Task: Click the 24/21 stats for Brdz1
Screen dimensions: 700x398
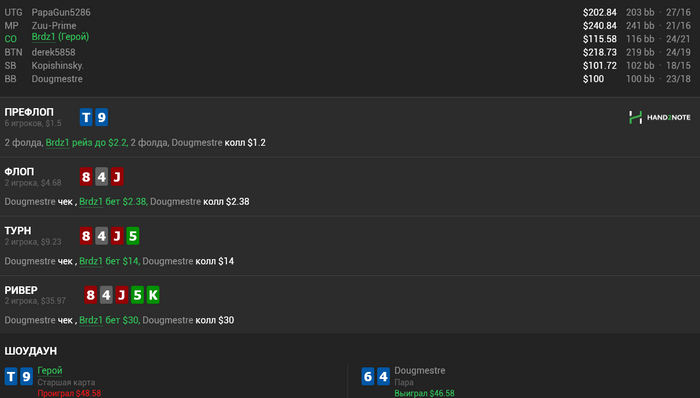Action: (678, 39)
